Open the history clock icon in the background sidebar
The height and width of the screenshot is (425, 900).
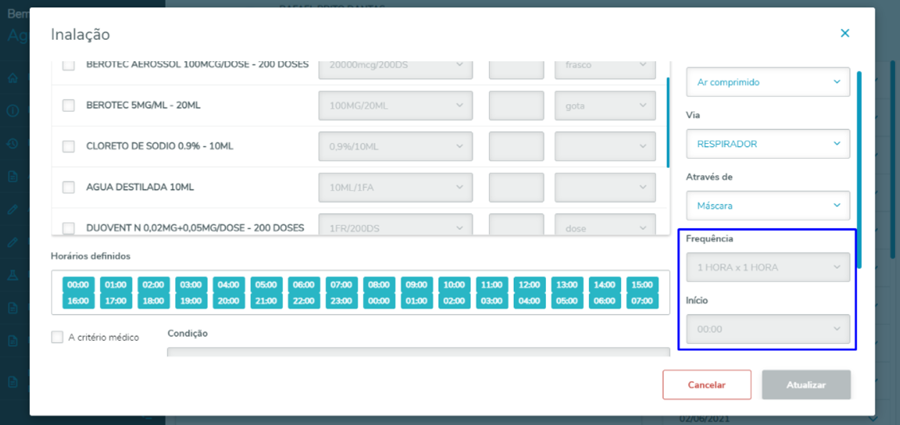pyautogui.click(x=13, y=144)
